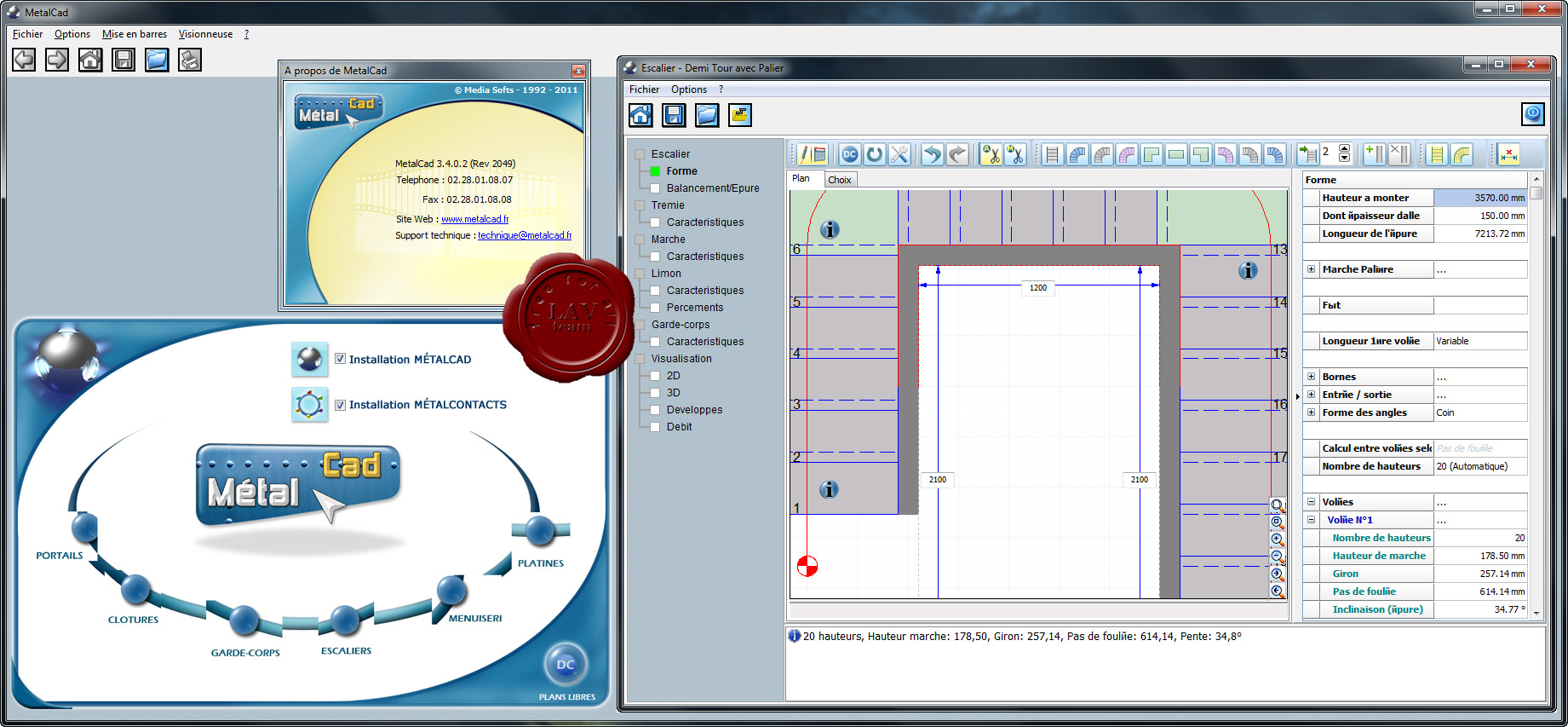Check the 3D visualisation checkbox
The height and width of the screenshot is (727, 1568).
tap(655, 393)
